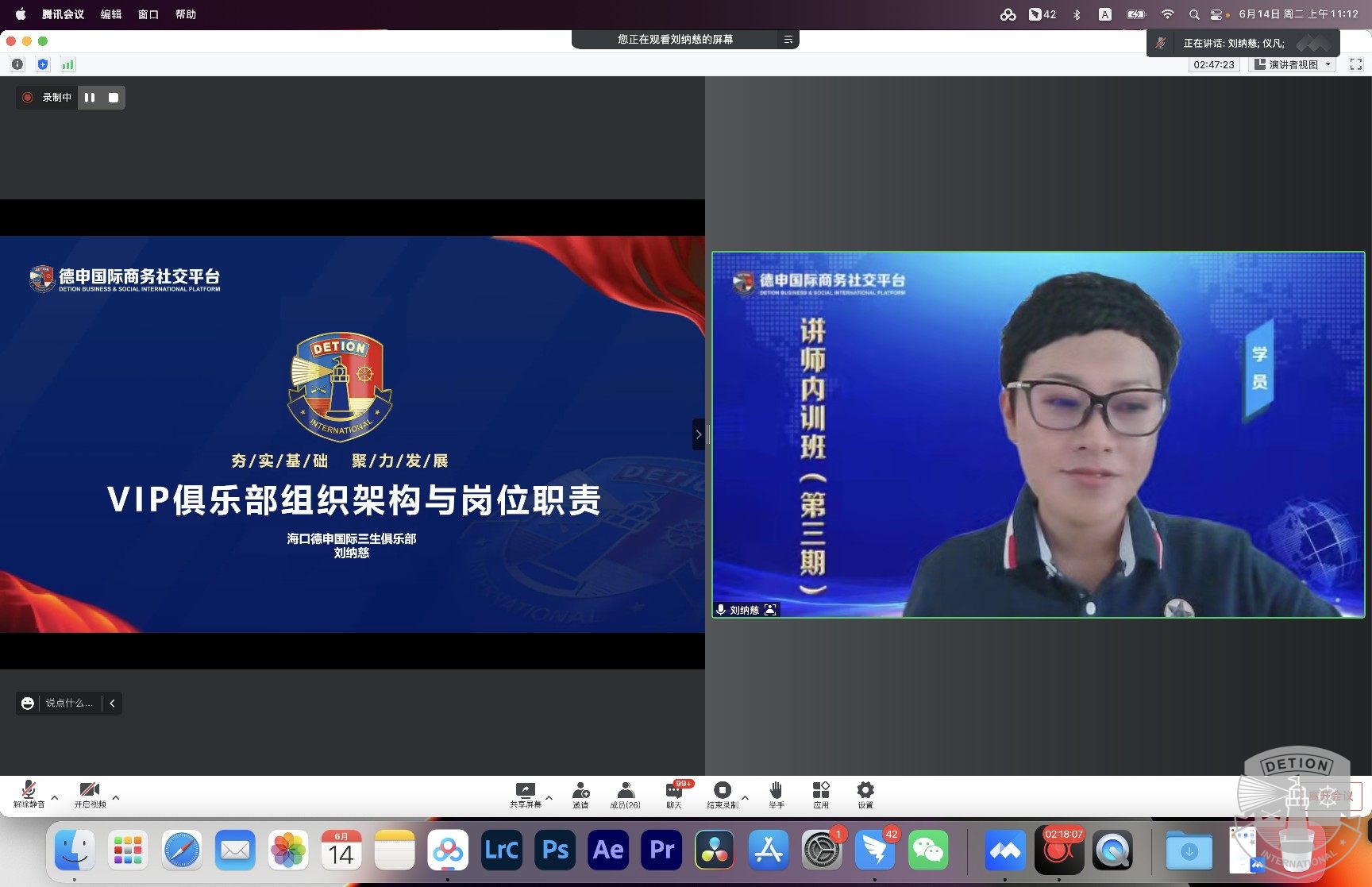Viewport: 1372px width, 887px height.
Task: Open the 腾讯会议 application menu
Action: [x=63, y=14]
